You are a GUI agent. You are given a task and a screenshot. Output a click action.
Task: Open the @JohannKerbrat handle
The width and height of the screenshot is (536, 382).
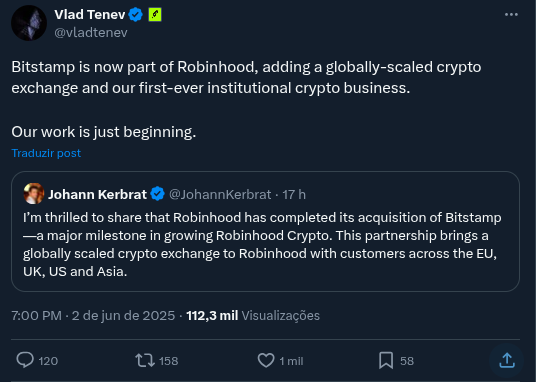[x=220, y=194]
